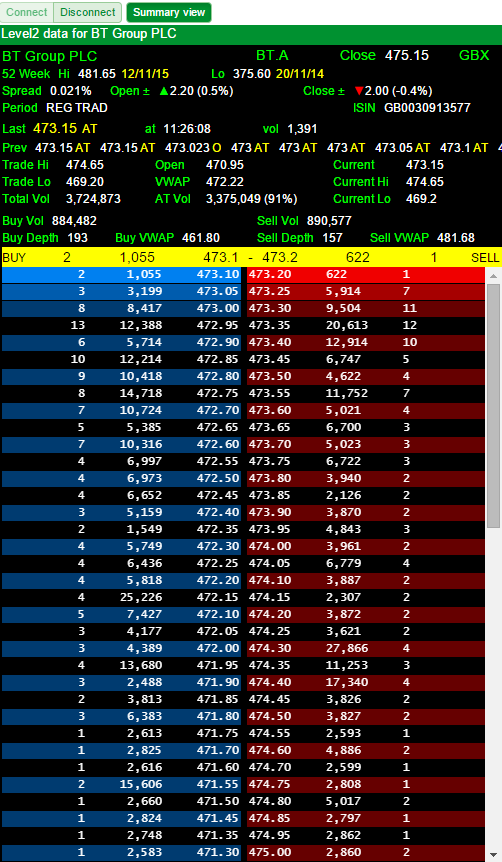This screenshot has width=502, height=862.
Task: Click the Buy Vol value 884,482
Action: [74, 221]
